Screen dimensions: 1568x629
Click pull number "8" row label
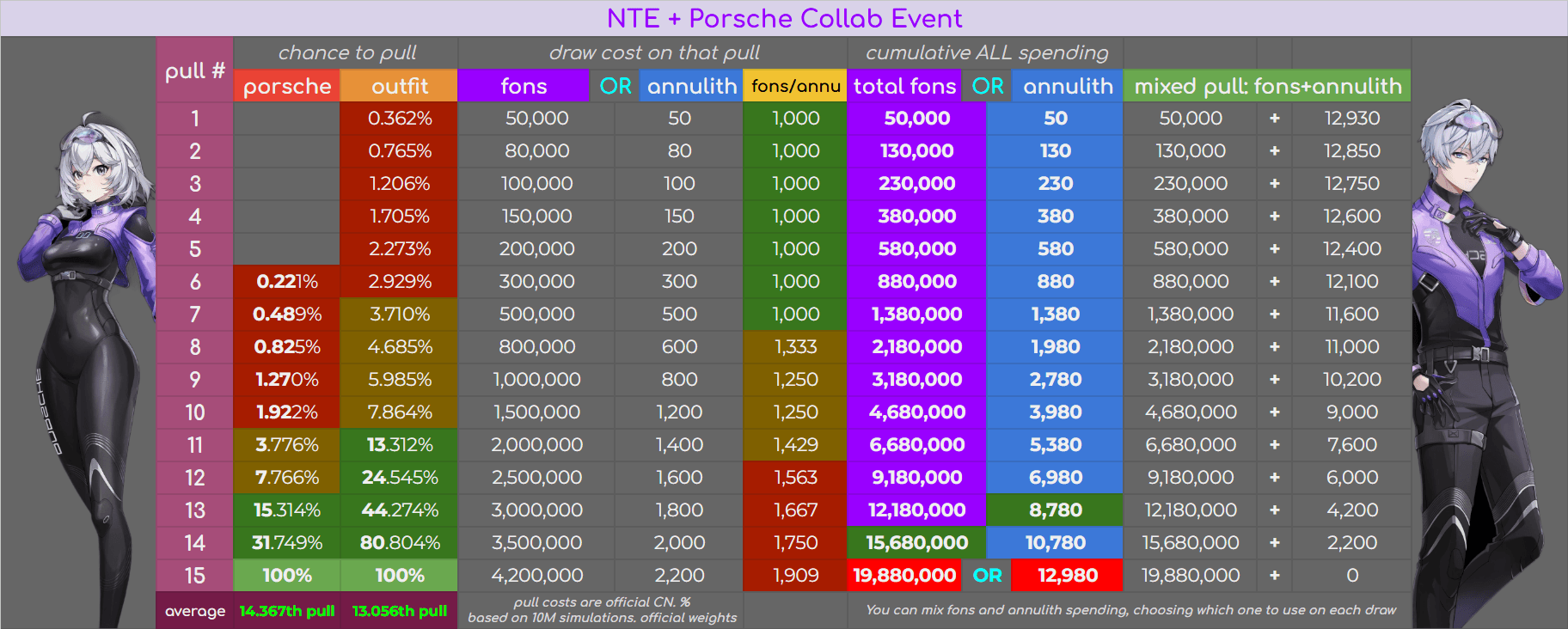point(195,347)
